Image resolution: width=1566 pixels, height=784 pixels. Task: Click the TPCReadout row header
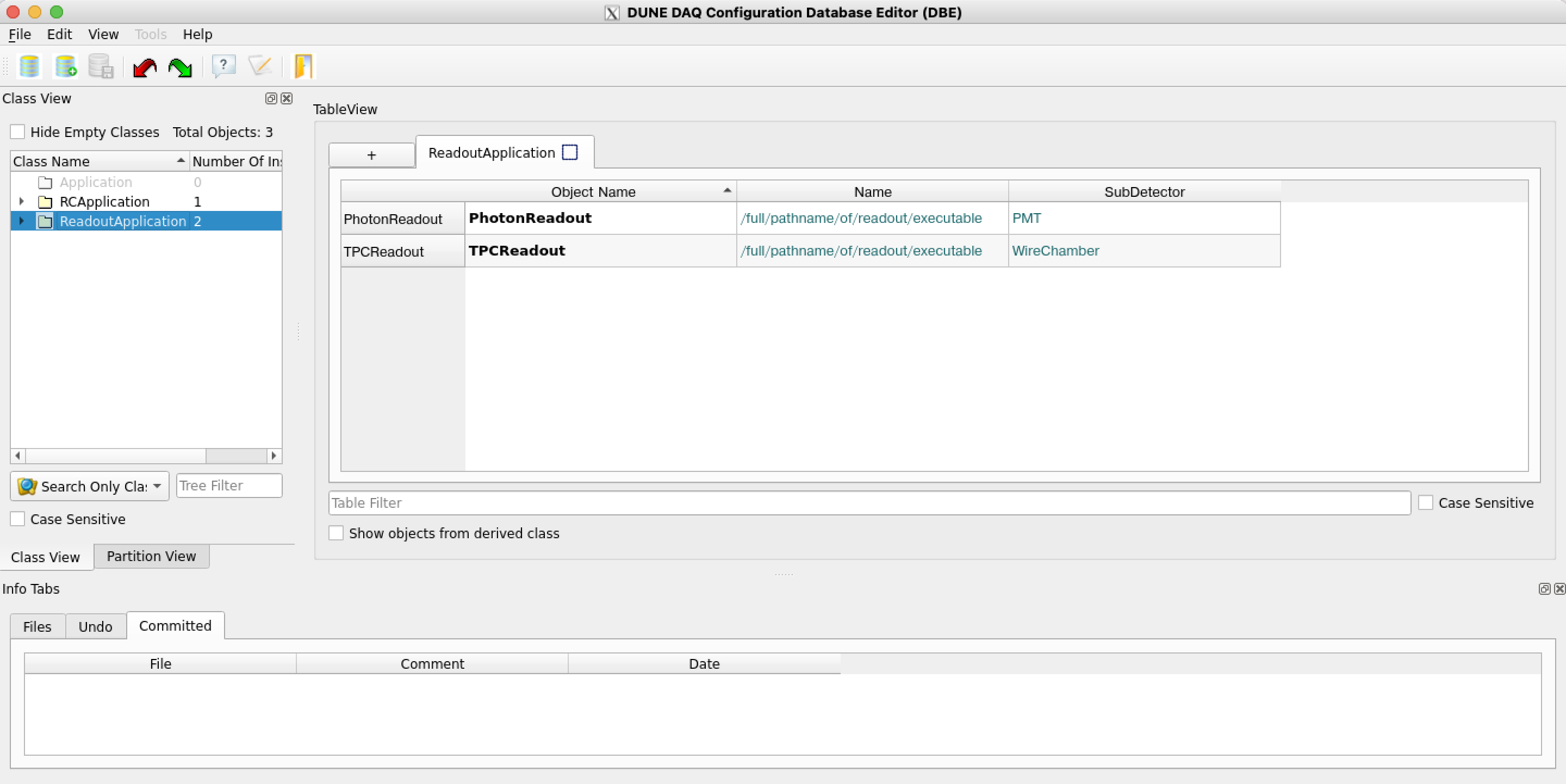pos(402,252)
